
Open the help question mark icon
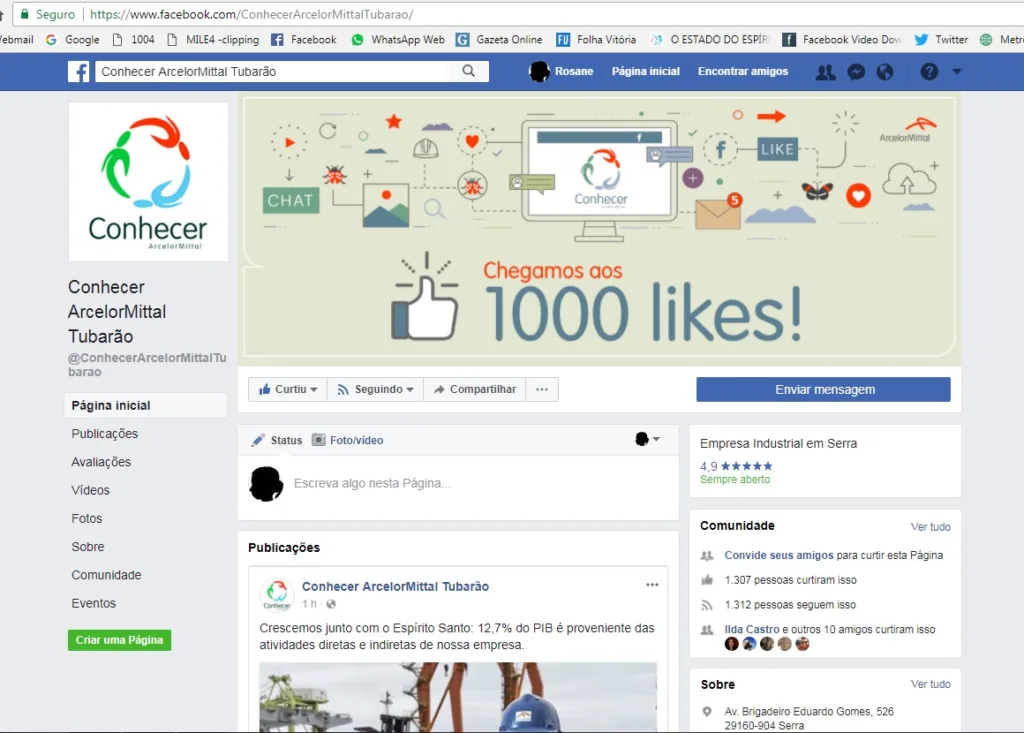(929, 72)
